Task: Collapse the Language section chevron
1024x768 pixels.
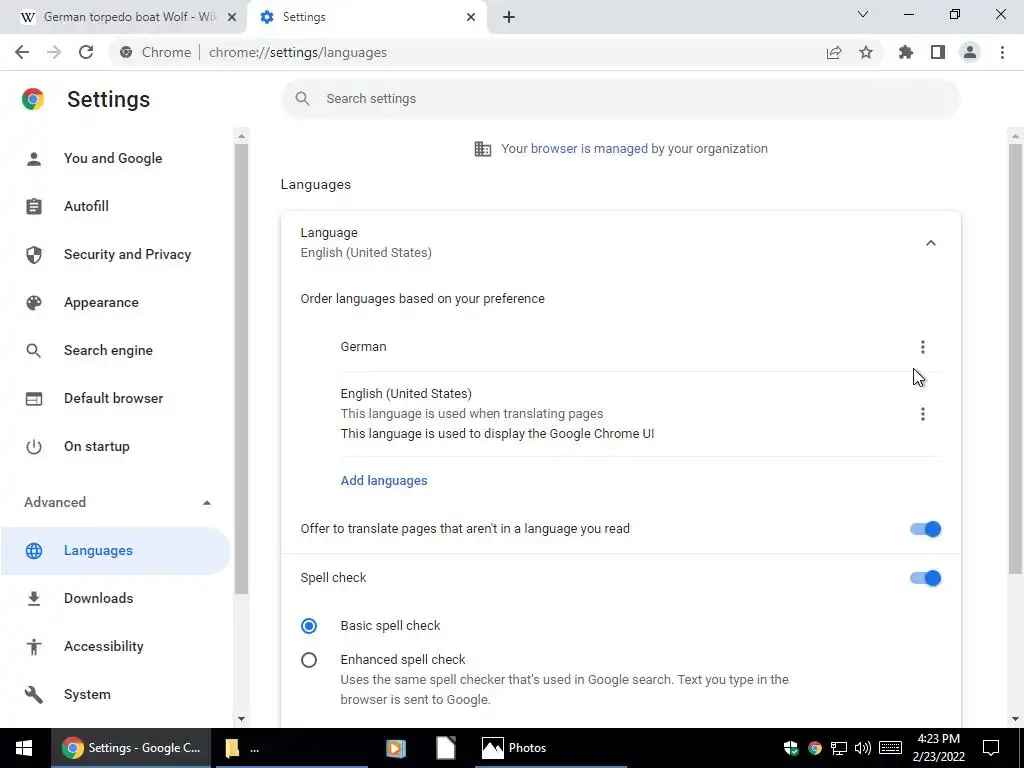Action: tap(931, 243)
